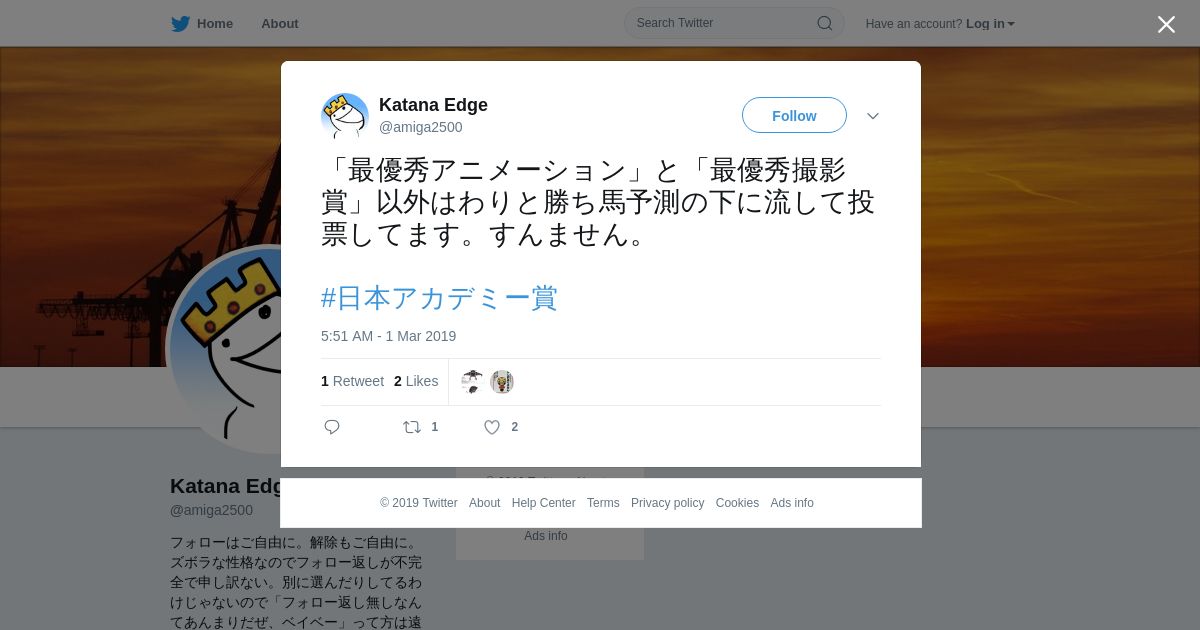
Task: Retweet the Katana Edge tweet
Action: point(412,427)
